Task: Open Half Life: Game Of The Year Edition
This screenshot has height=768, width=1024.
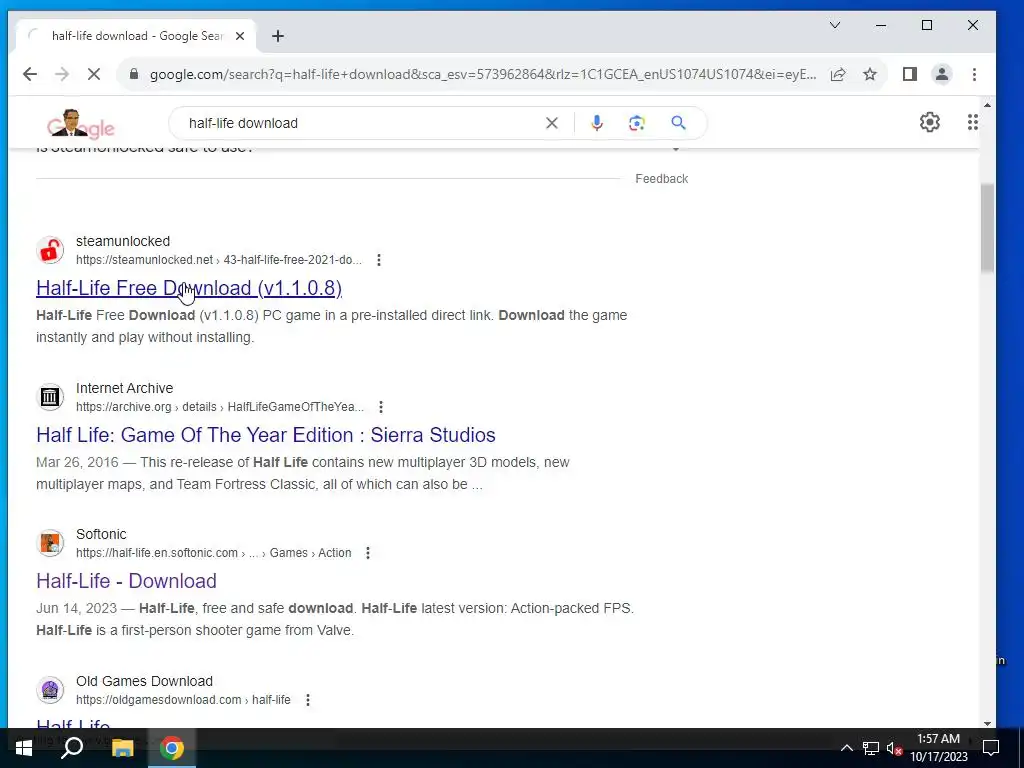Action: [x=266, y=435]
